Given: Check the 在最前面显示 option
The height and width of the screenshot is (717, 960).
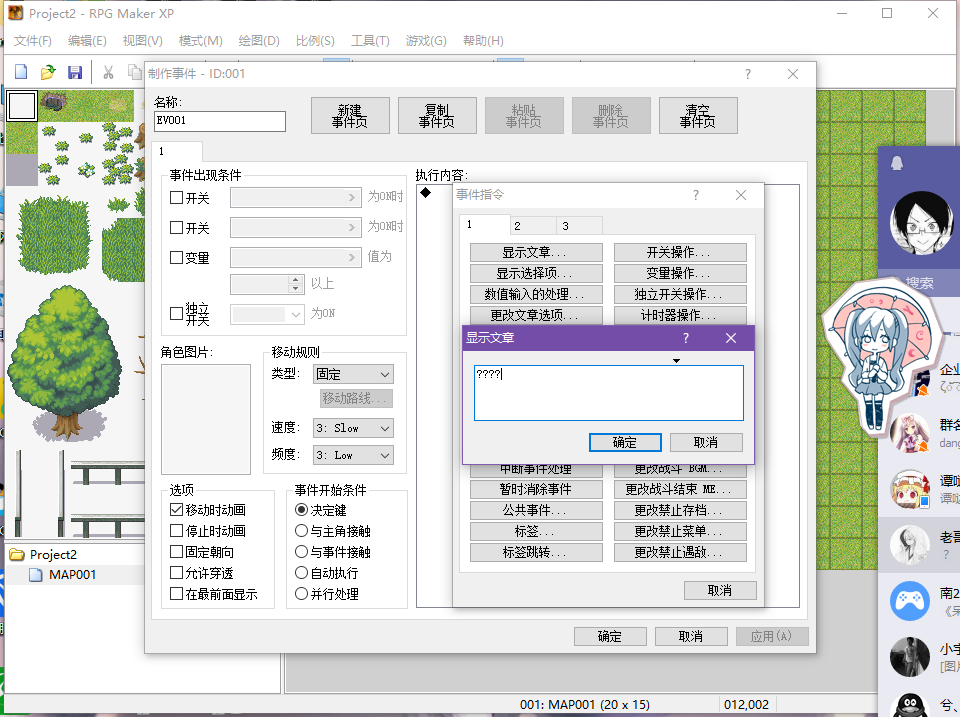Looking at the screenshot, I should tap(176, 593).
